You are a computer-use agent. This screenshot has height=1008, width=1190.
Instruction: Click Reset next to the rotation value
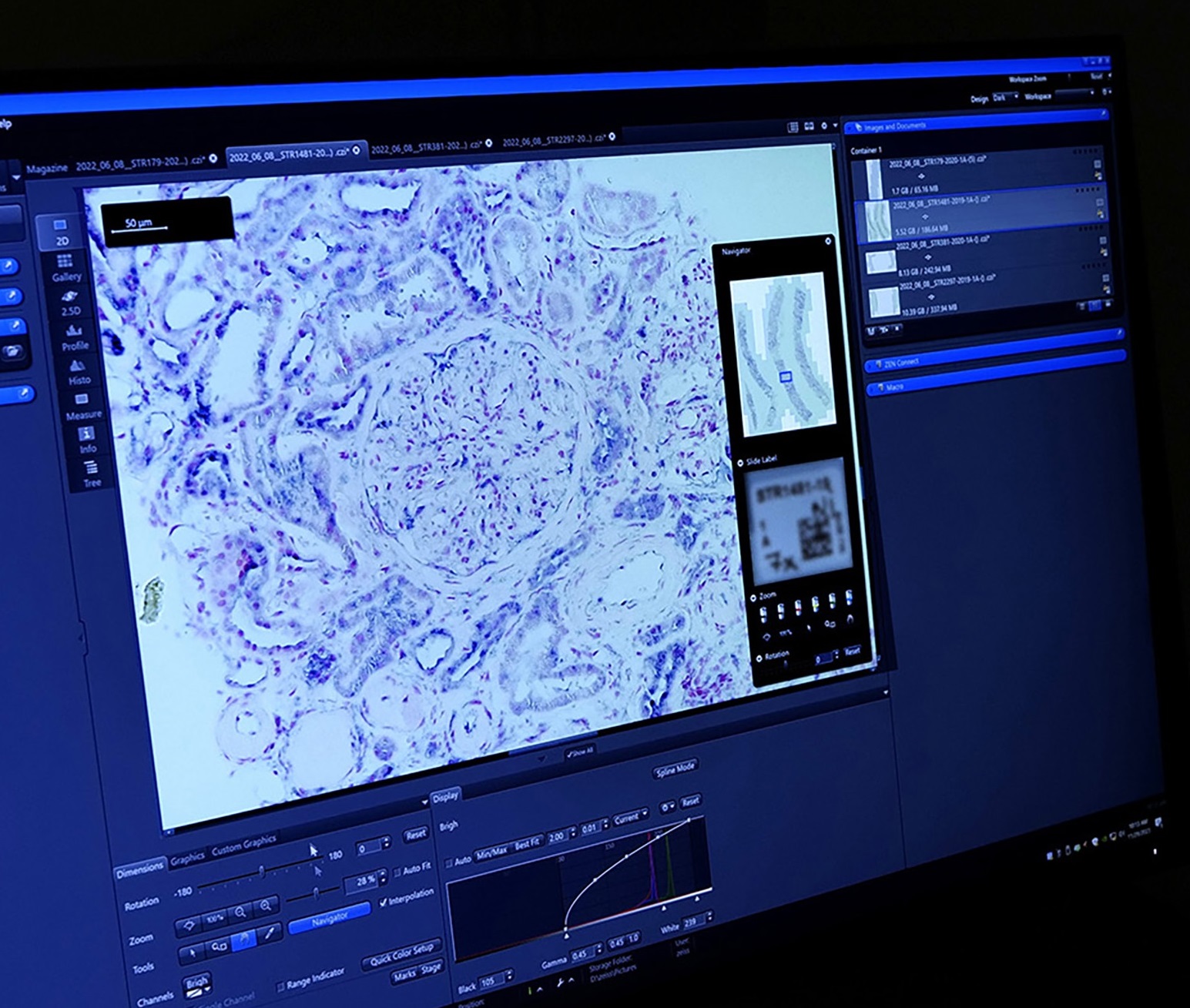[x=416, y=835]
